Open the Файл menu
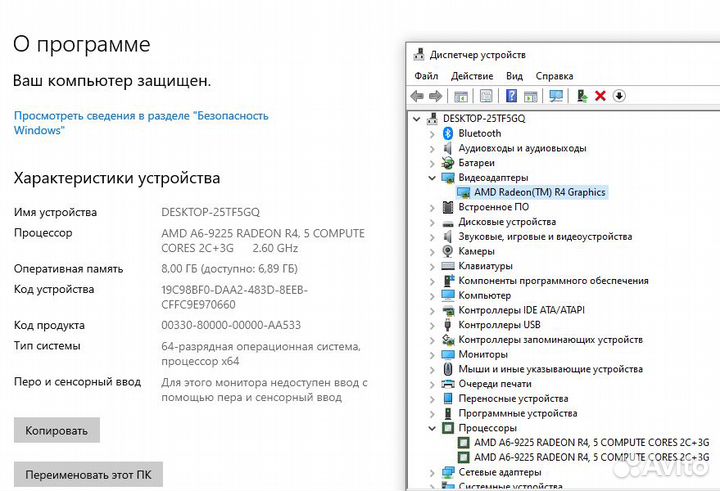Screen dimensions: 720x491 coord(426,76)
